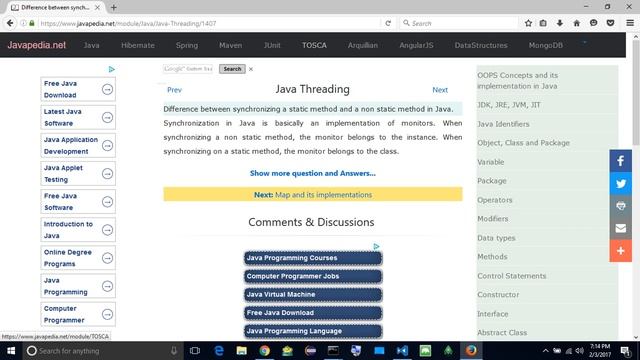Screen dimensions: 640x360
Task: Share page via the email envelope icon
Action: click(621, 228)
